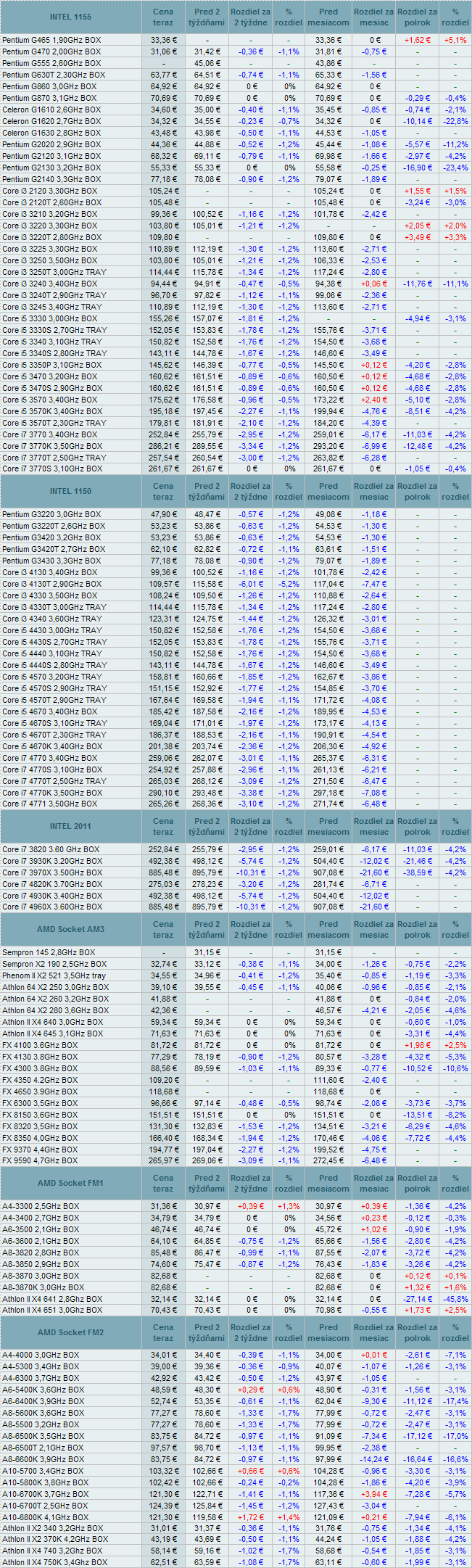
Task: Click the -14,24 € monthly difference for A8-6600K
Action: point(374,1459)
